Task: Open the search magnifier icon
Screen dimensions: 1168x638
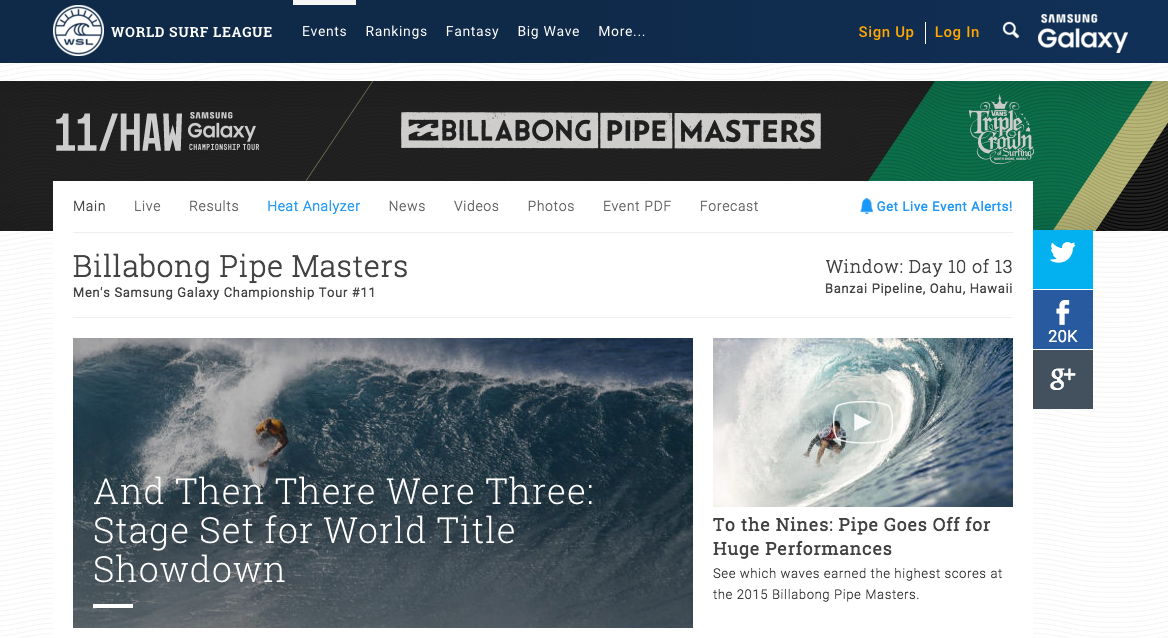Action: (1010, 31)
